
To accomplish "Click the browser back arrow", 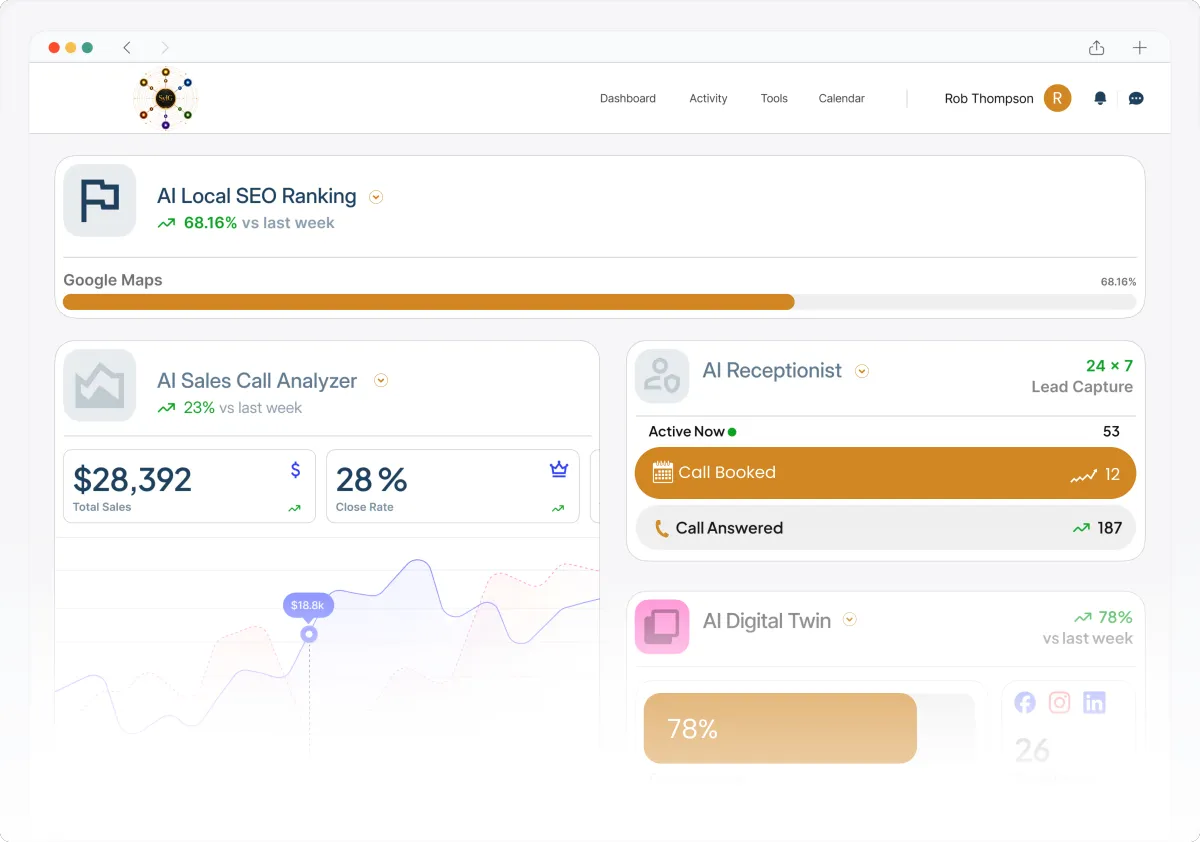I will click(127, 48).
